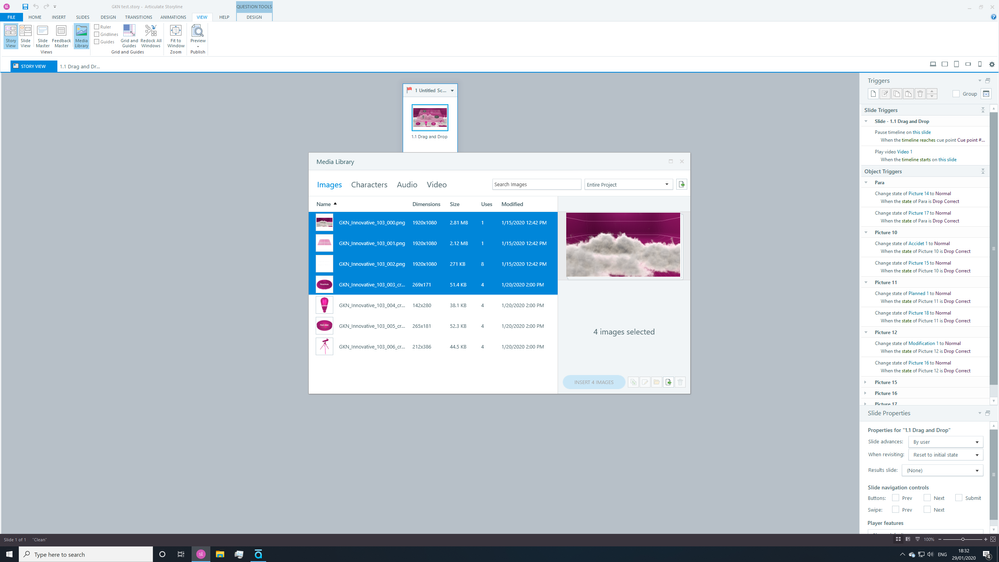Switch to the Characters tab in Media Library

point(369,185)
